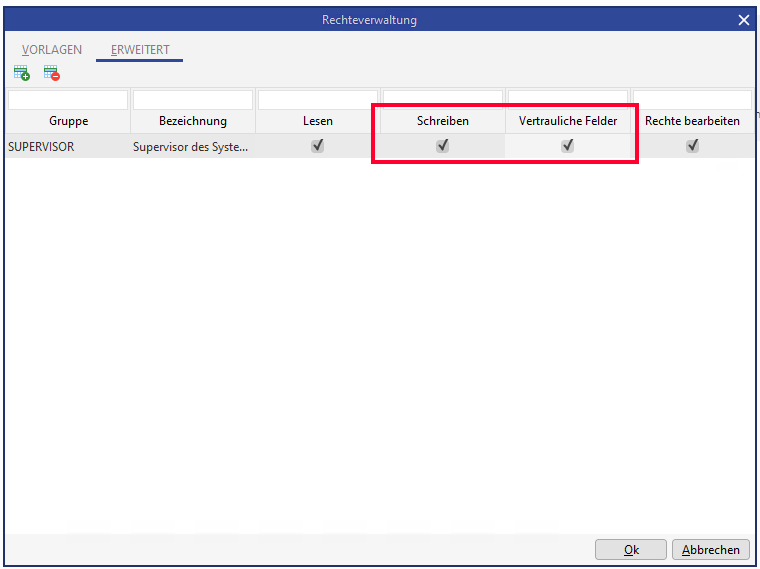Image resolution: width=760 pixels, height=569 pixels.
Task: Click the filter field above Gruppe
Action: pyautogui.click(x=68, y=100)
